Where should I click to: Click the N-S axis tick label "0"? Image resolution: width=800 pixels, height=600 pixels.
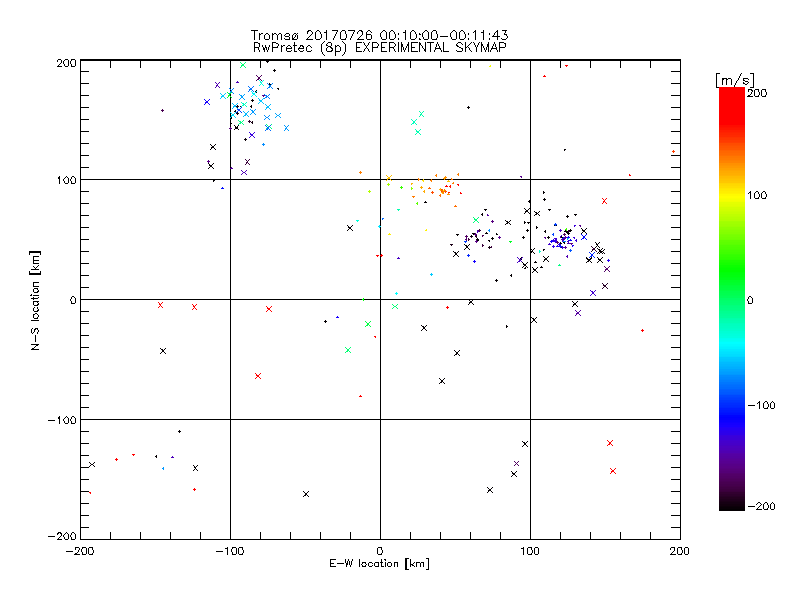coord(73,300)
